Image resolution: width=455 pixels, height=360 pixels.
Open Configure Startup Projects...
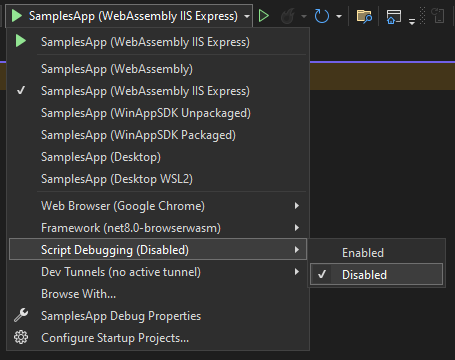(158, 338)
